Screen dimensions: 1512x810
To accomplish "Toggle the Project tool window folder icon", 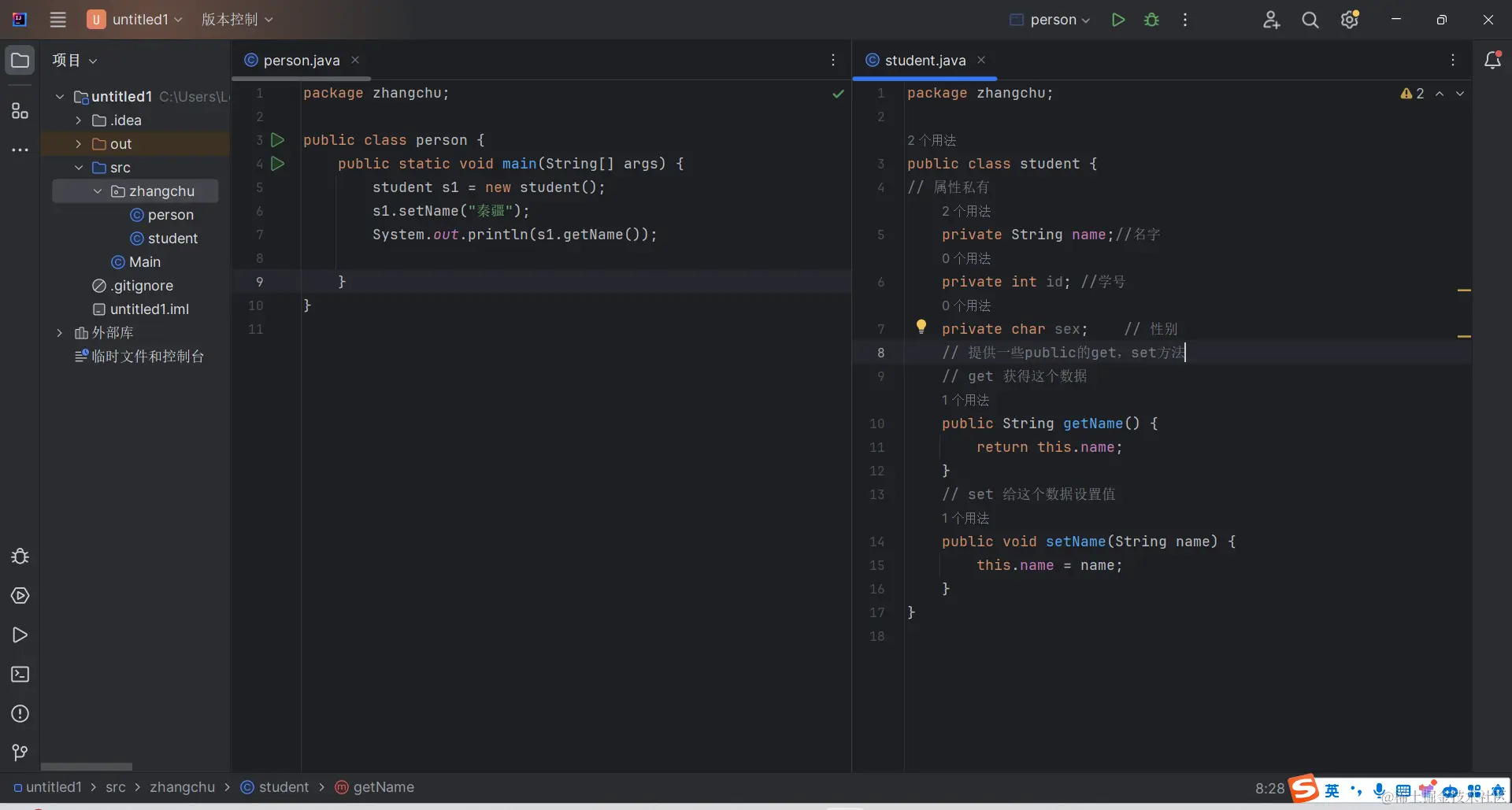I will click(20, 61).
